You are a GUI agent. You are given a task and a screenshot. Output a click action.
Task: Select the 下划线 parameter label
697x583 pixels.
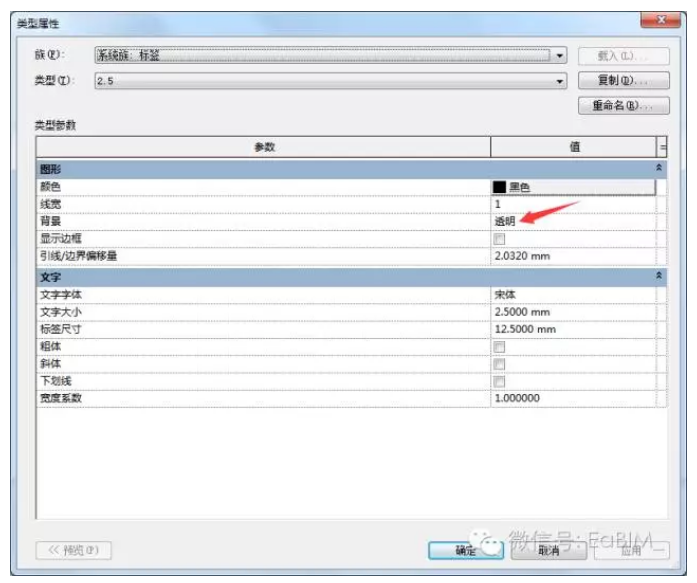(56, 381)
